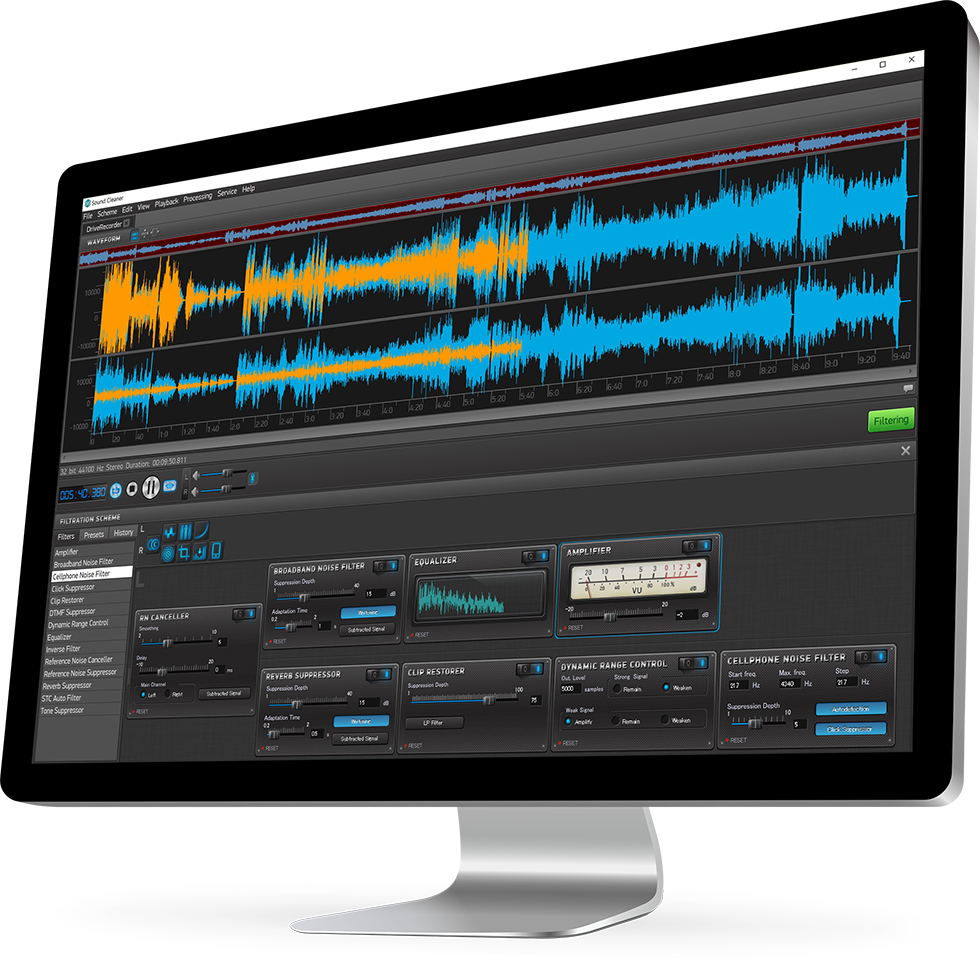Image resolution: width=980 pixels, height=960 pixels.
Task: Select Weaken radio for Strong Signal
Action: pyautogui.click(x=667, y=687)
